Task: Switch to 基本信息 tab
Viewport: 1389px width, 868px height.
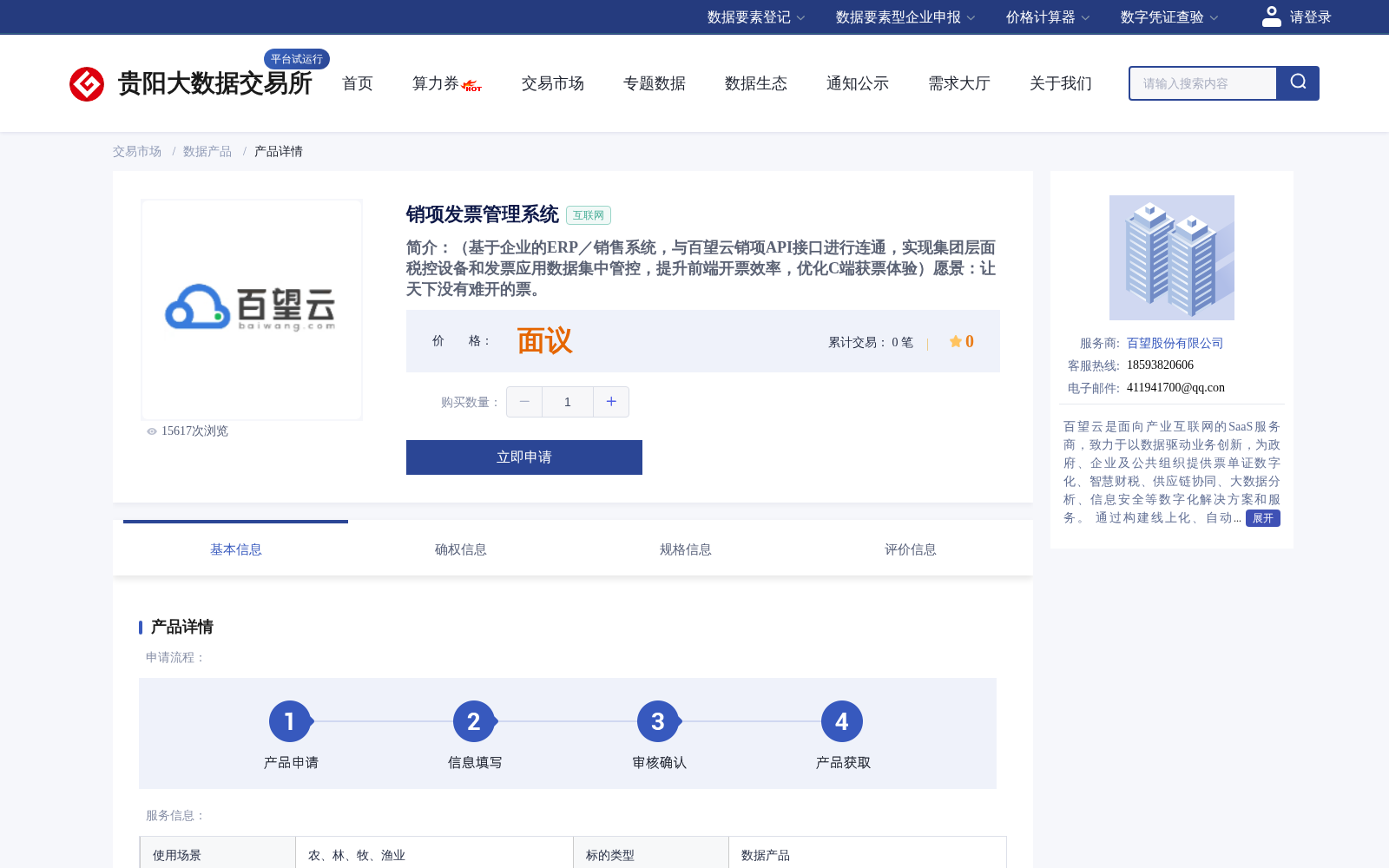Action: pos(236,549)
